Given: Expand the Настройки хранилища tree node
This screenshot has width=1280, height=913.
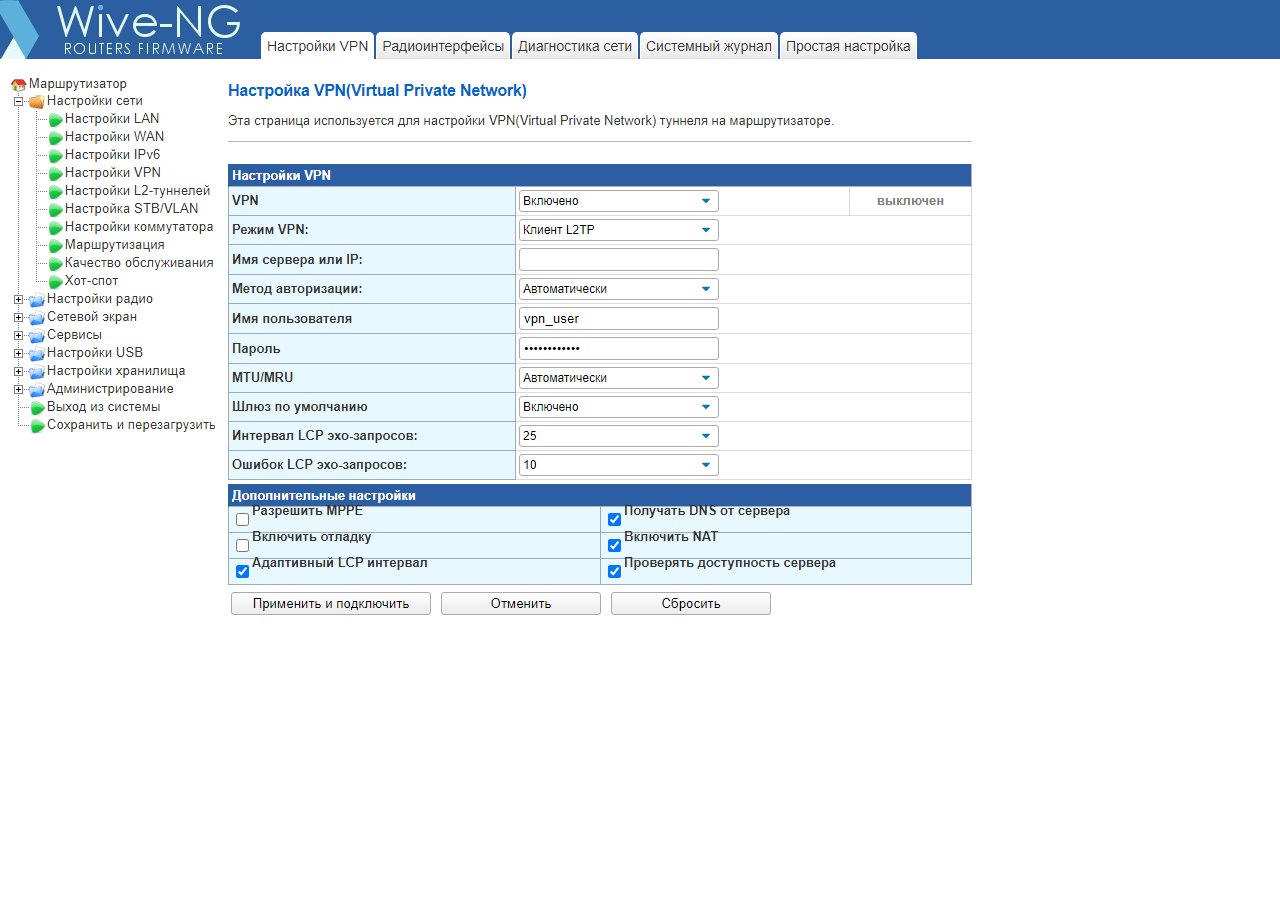Looking at the screenshot, I should click(x=18, y=372).
